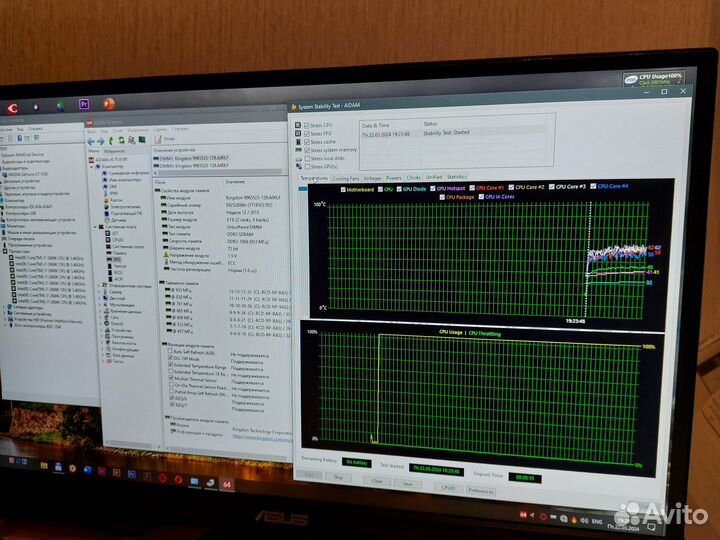Click the Back arrow in AIDA64 toolbar

click(91, 141)
